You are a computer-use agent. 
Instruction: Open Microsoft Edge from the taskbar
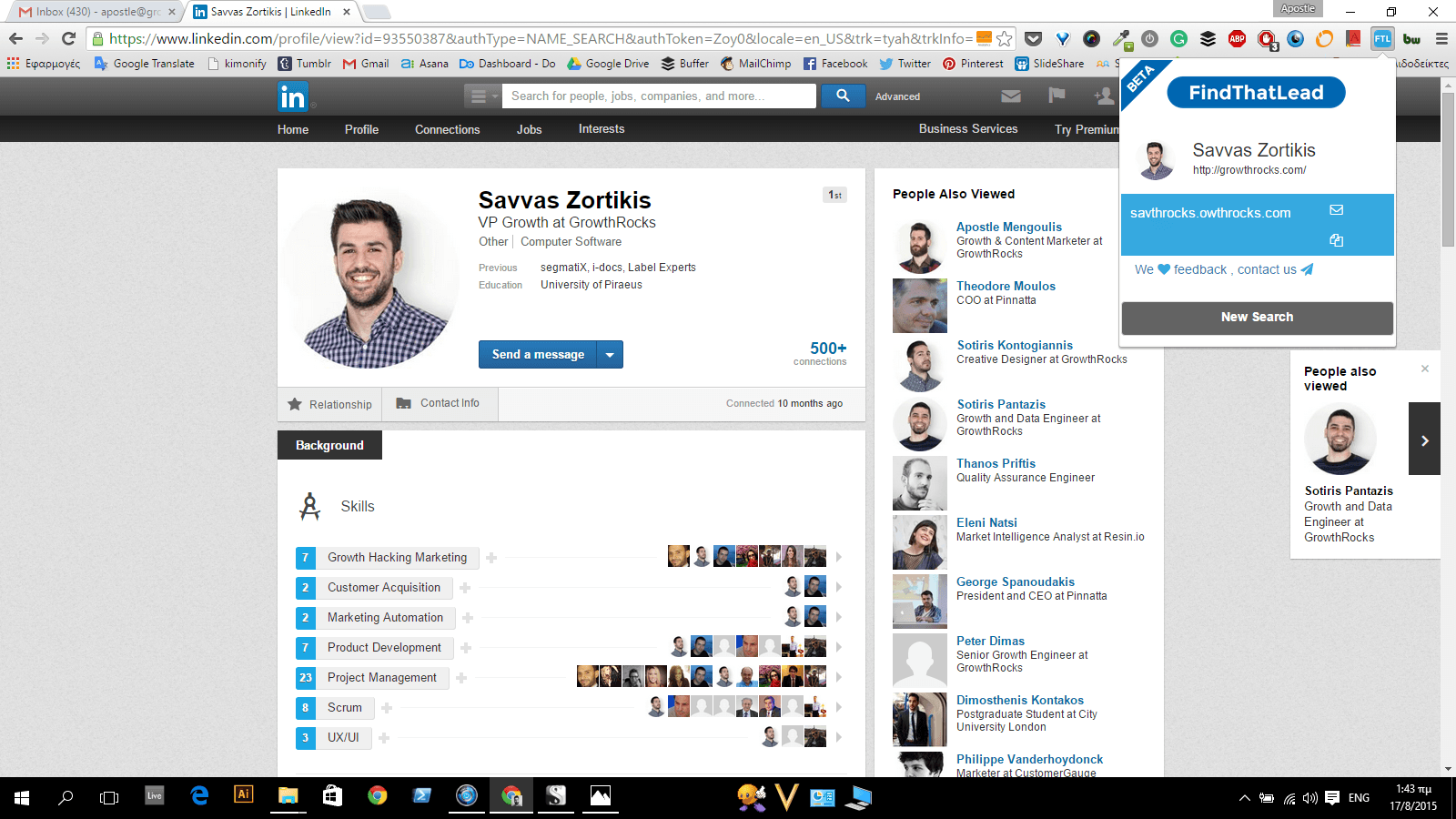pyautogui.click(x=199, y=797)
